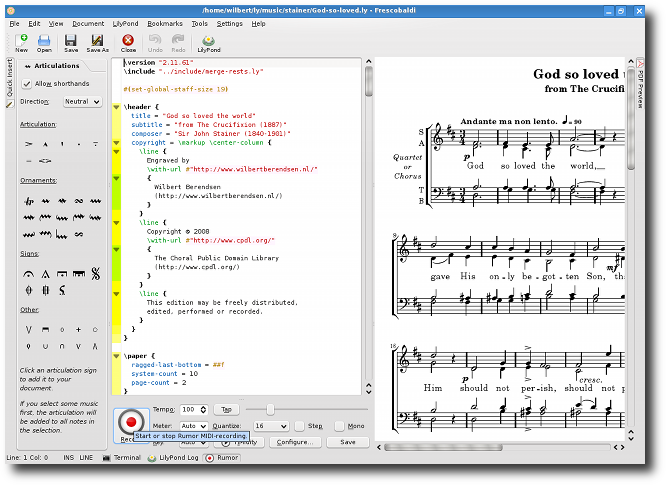This screenshot has height=485, width=666.
Task: Click the Articulations panel tab header
Action: point(53,66)
